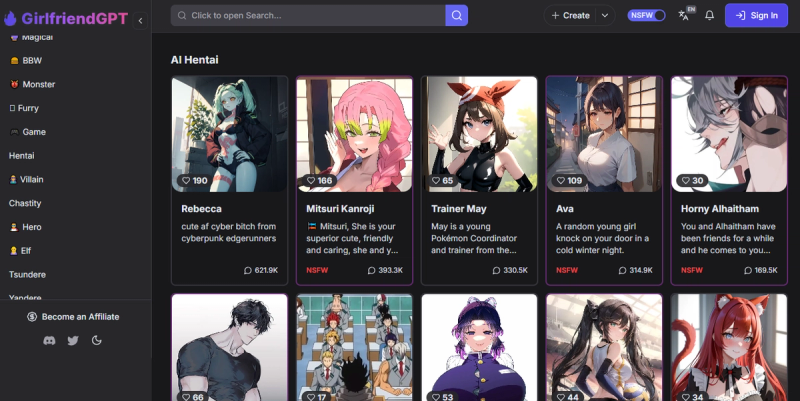Viewport: 800px width, 401px height.
Task: Click Ava's 314.9K chat count
Action: [635, 270]
